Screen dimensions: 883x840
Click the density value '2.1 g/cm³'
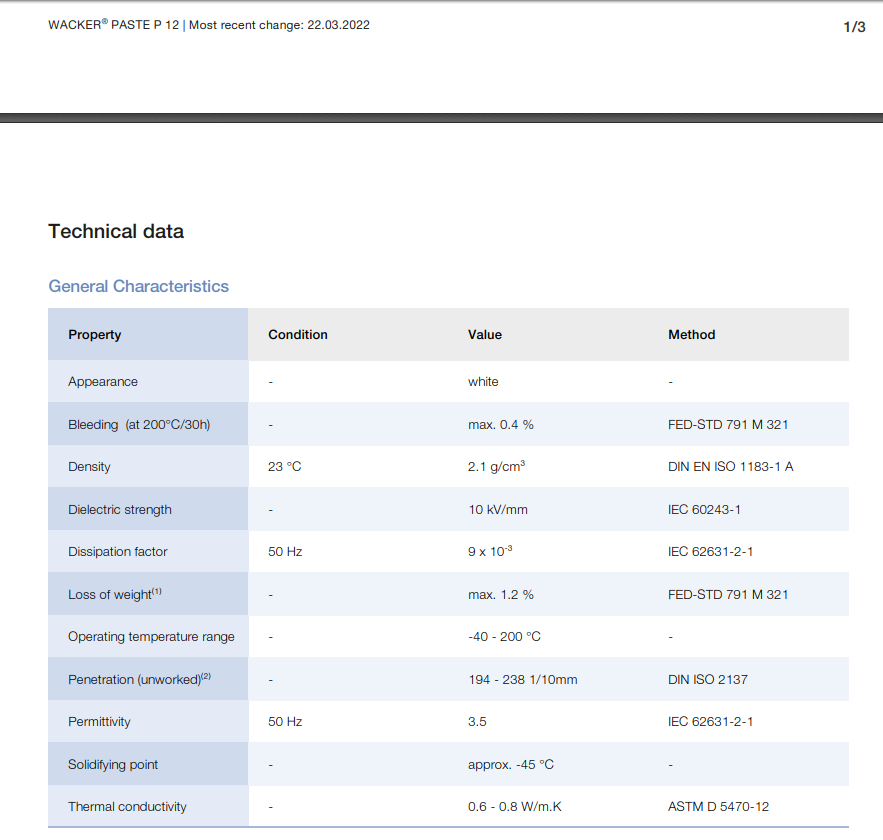tap(497, 467)
